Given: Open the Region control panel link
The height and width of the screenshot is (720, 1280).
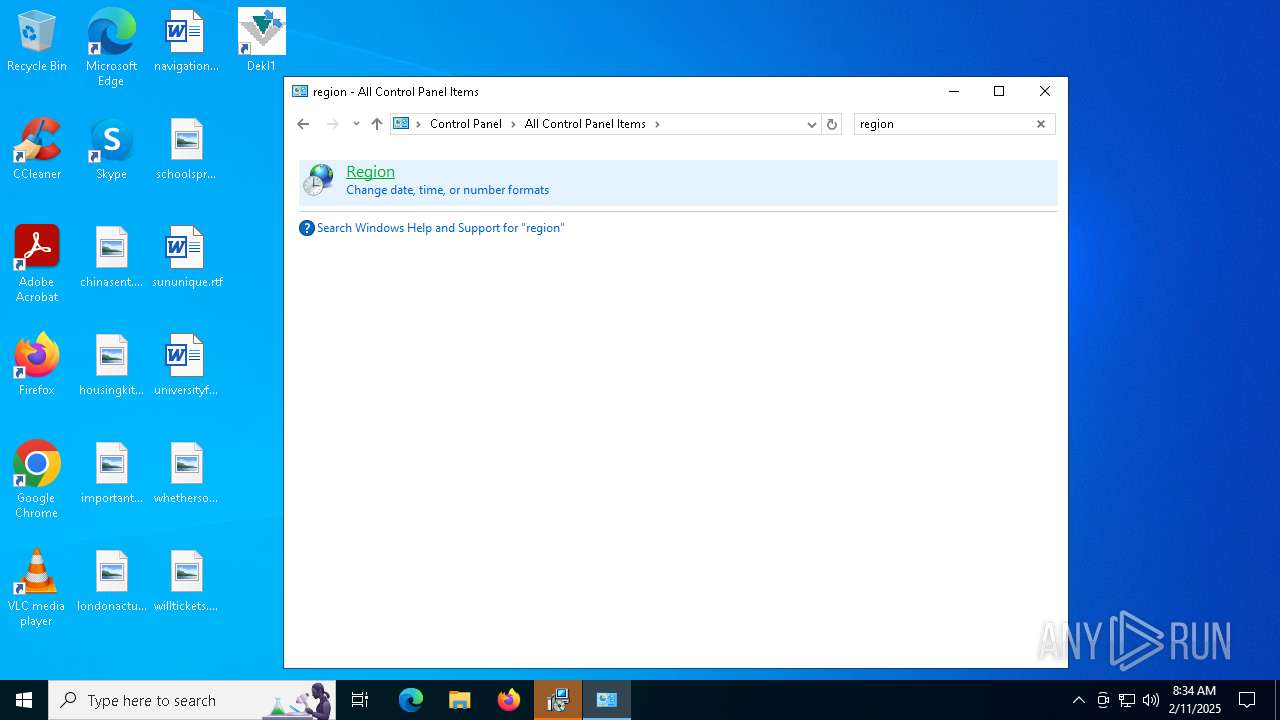Looking at the screenshot, I should click(370, 172).
